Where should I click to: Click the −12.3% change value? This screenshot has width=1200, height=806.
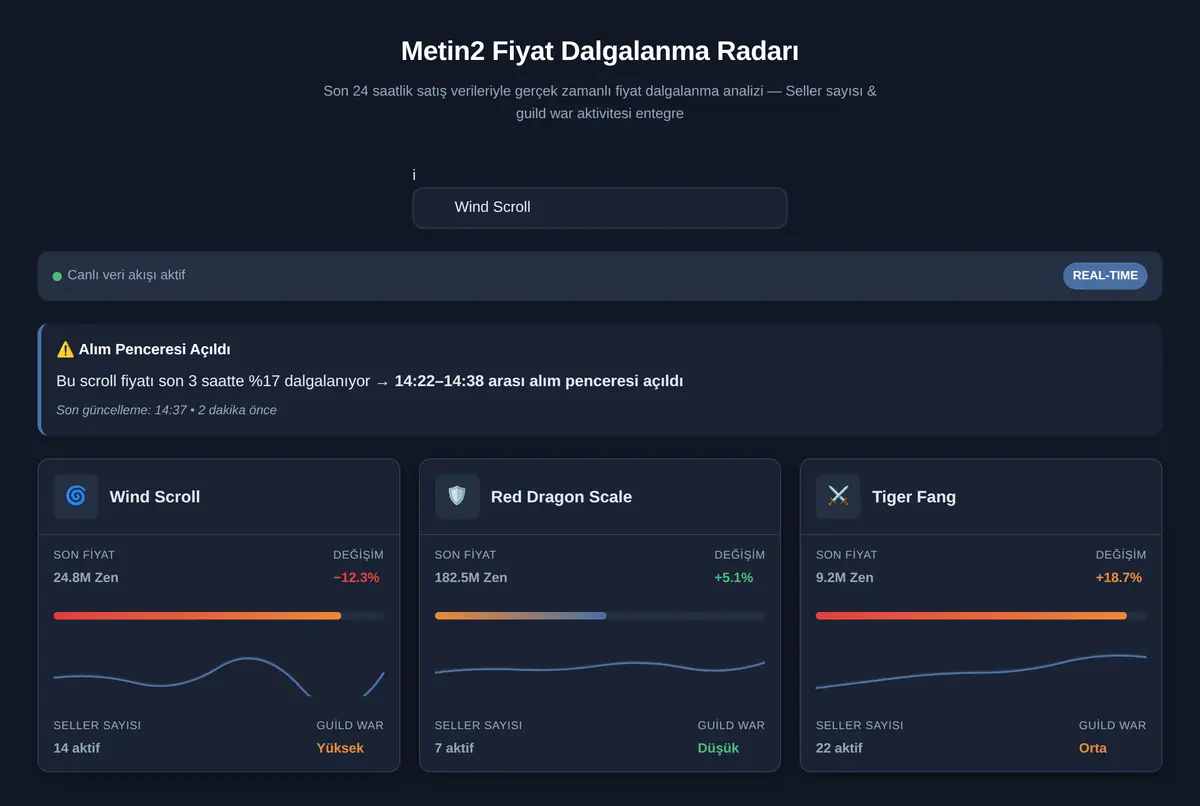click(x=356, y=578)
